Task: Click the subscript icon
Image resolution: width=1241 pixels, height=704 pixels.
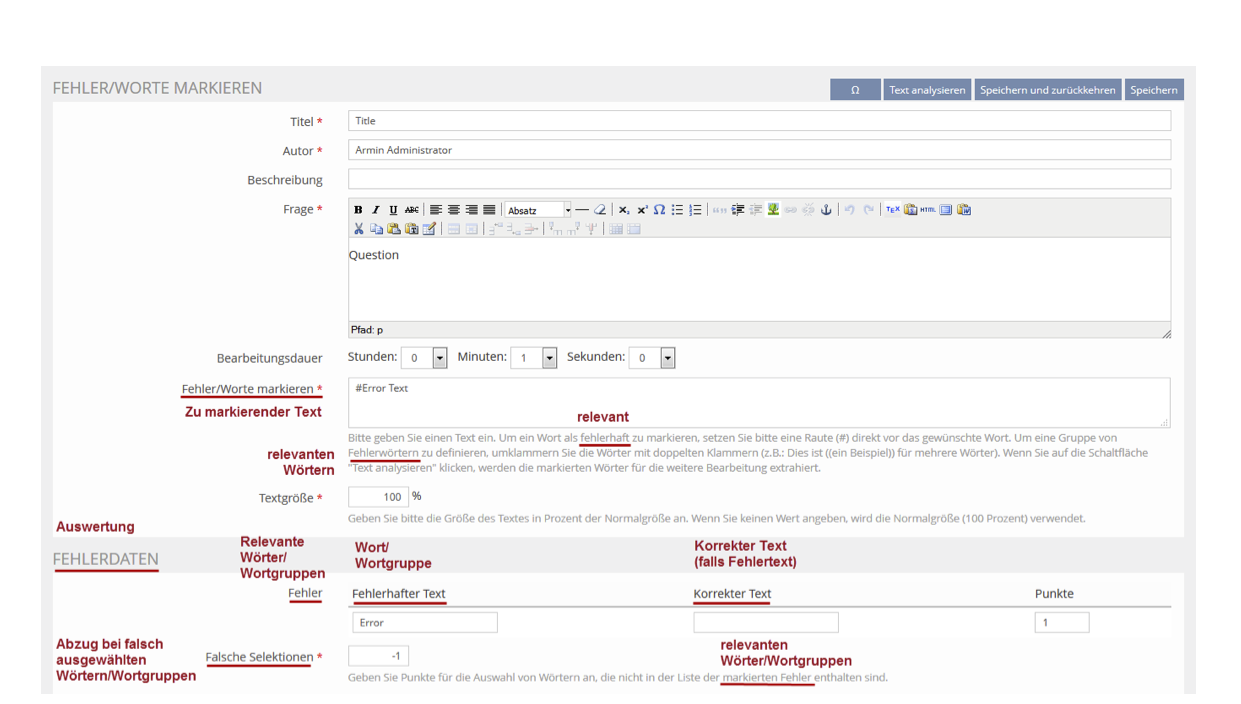Action: pos(624,210)
